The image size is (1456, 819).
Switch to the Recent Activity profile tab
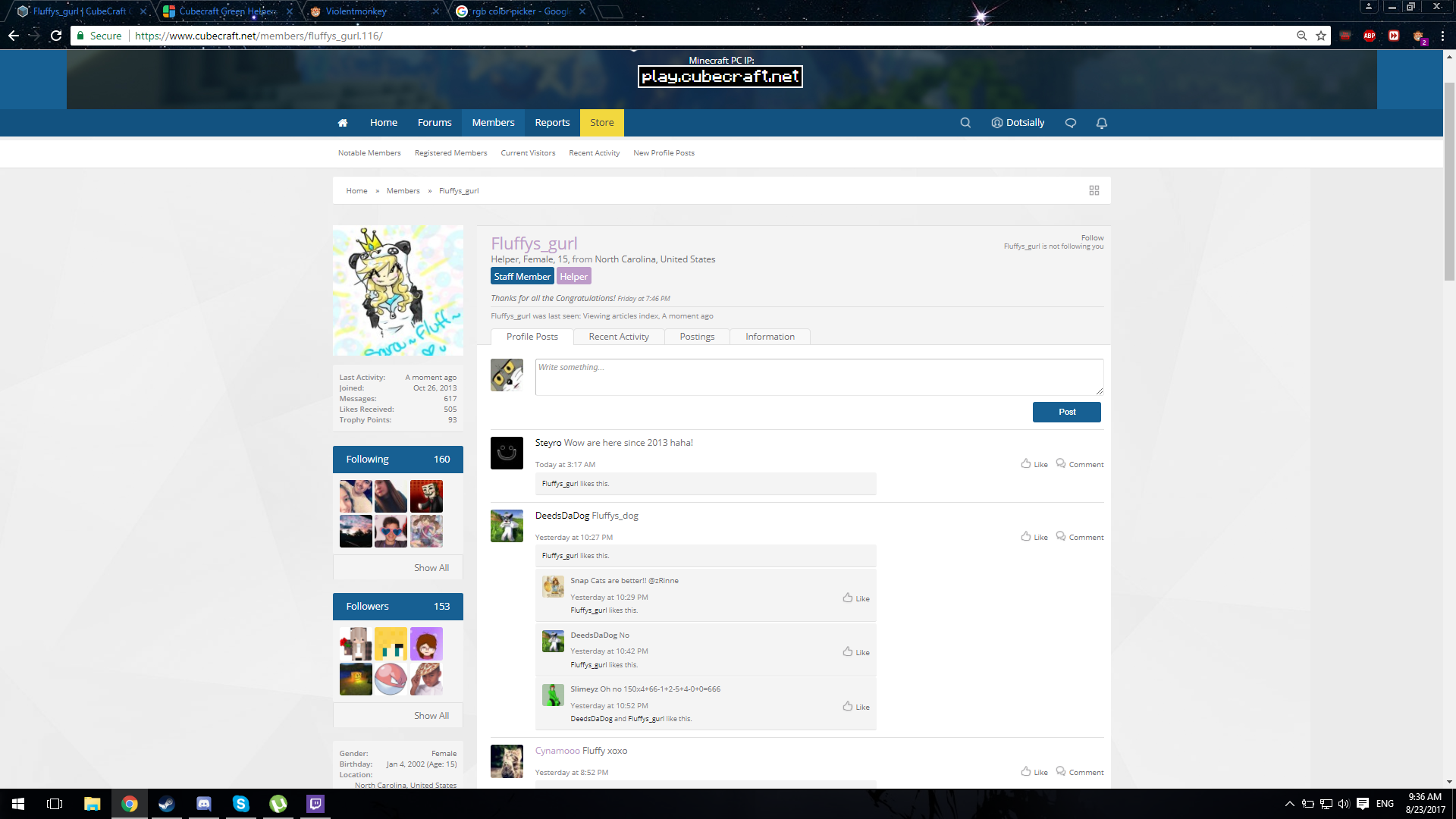619,337
